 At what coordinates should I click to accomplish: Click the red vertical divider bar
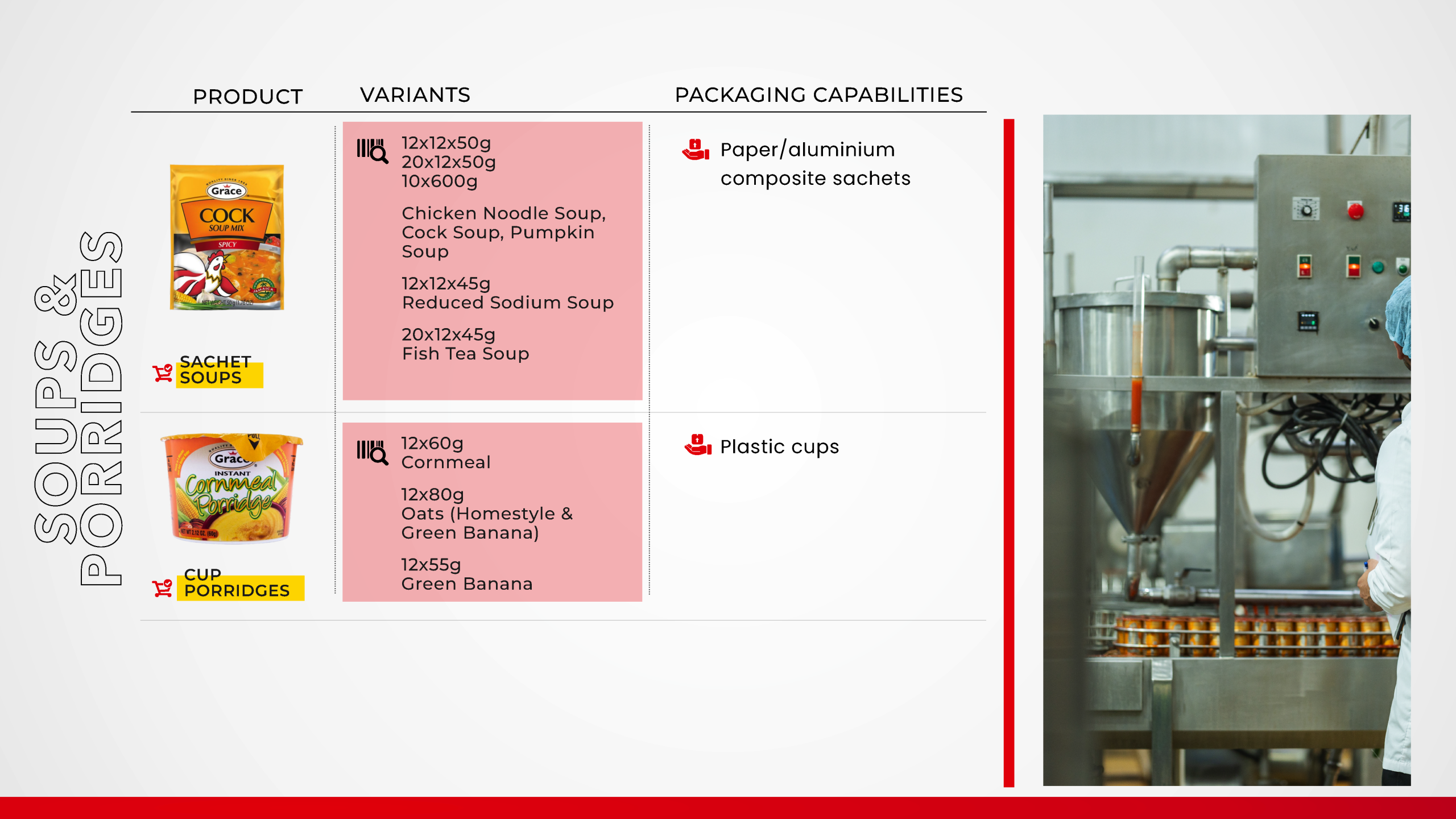point(1008,452)
